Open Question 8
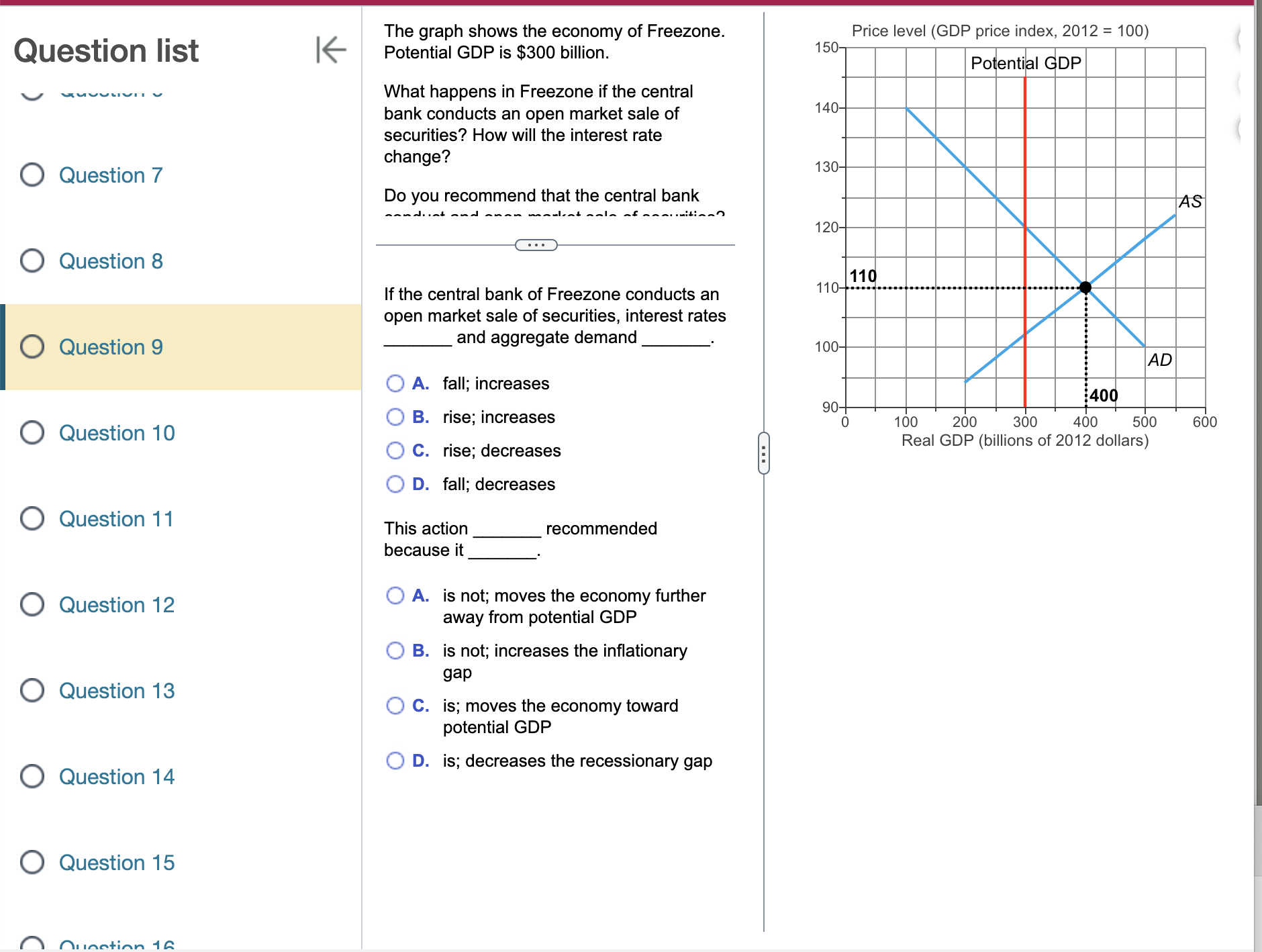The height and width of the screenshot is (952, 1262). 111,261
